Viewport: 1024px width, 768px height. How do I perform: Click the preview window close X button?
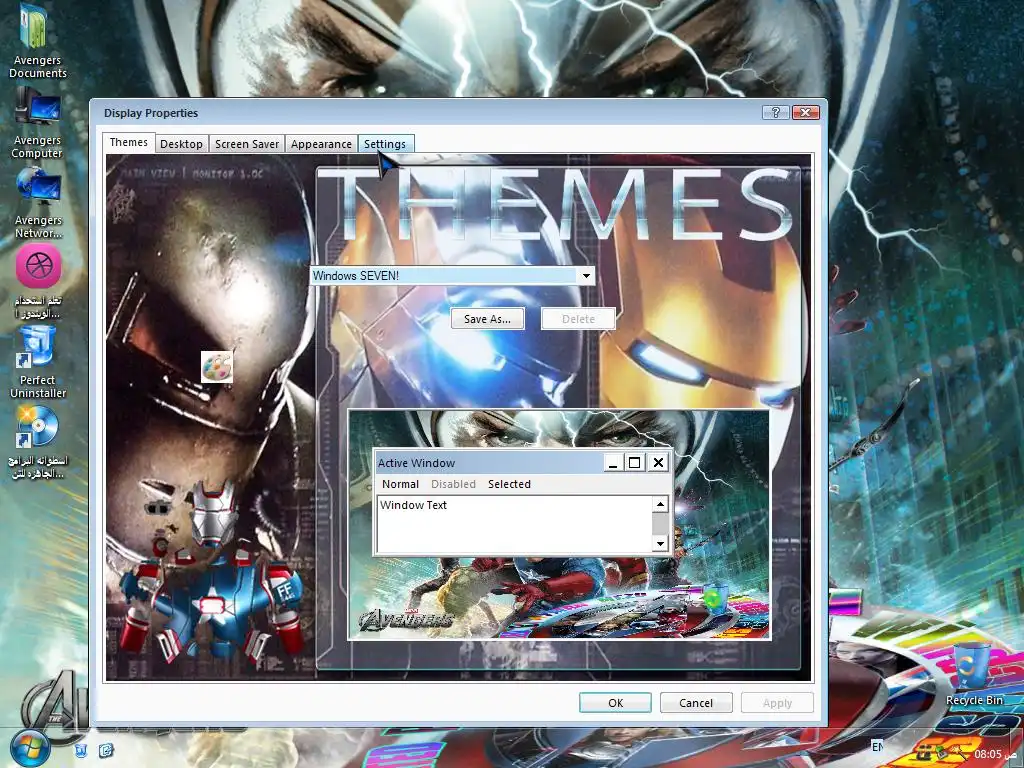pyautogui.click(x=658, y=463)
